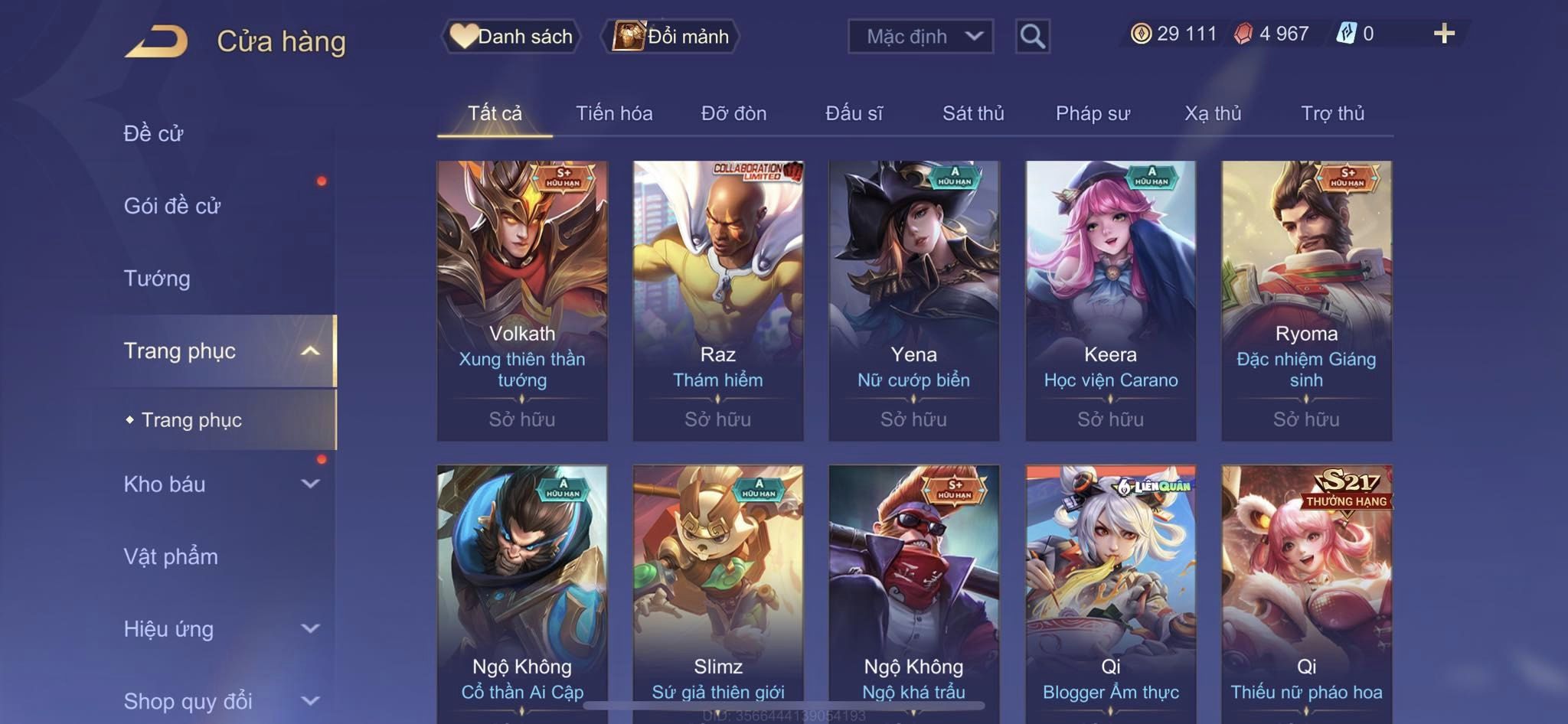Switch to the Sát thủ tab
This screenshot has width=1568, height=724.
point(973,113)
